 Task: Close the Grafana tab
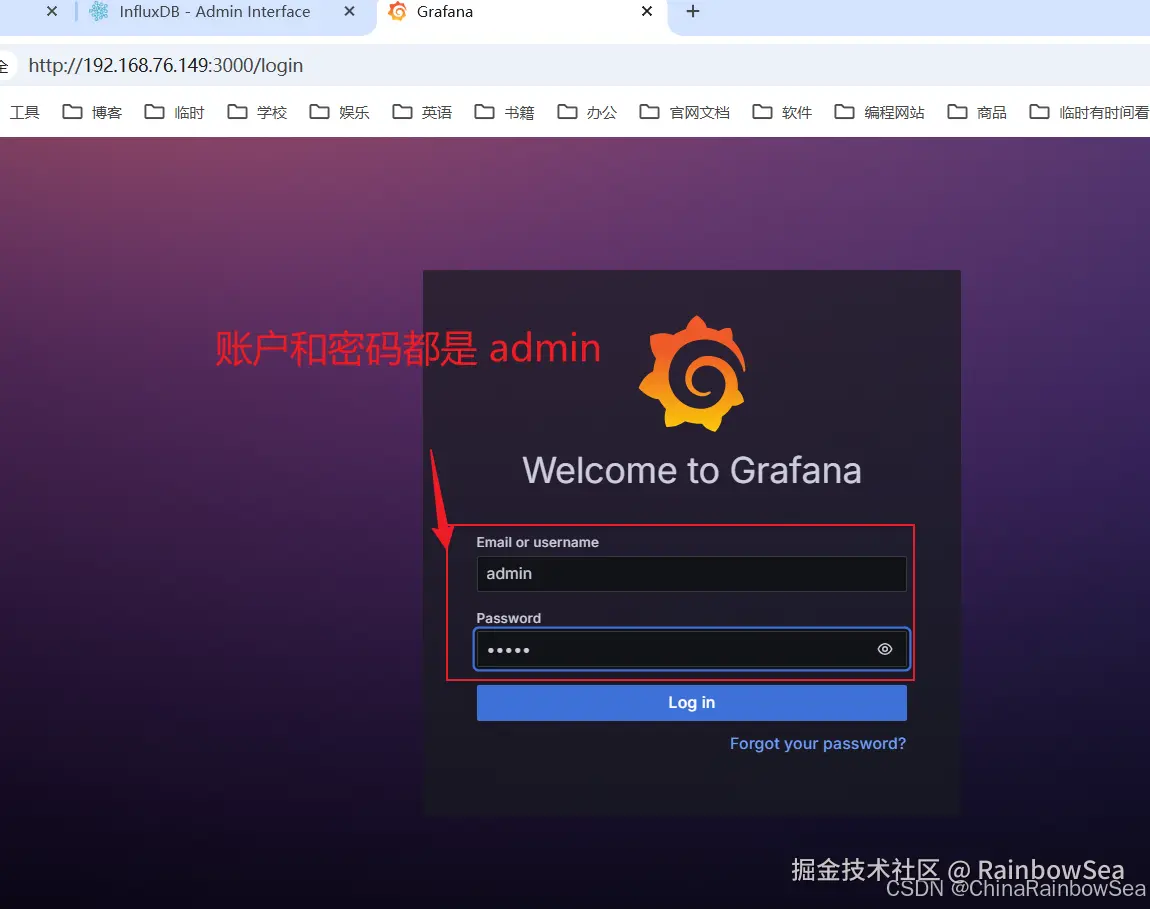646,12
